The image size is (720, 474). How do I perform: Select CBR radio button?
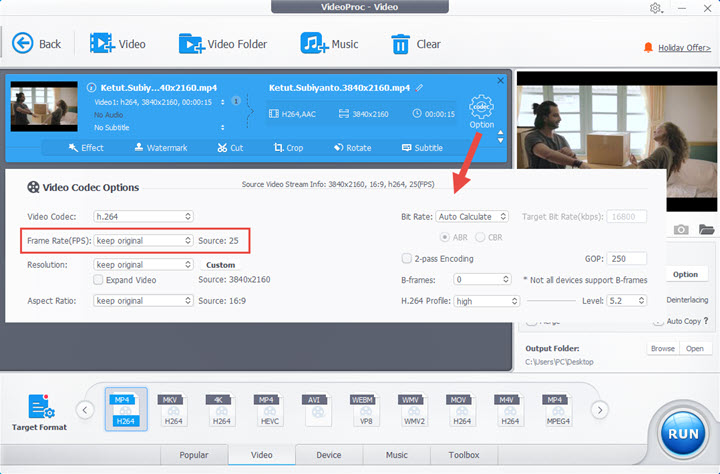point(480,237)
